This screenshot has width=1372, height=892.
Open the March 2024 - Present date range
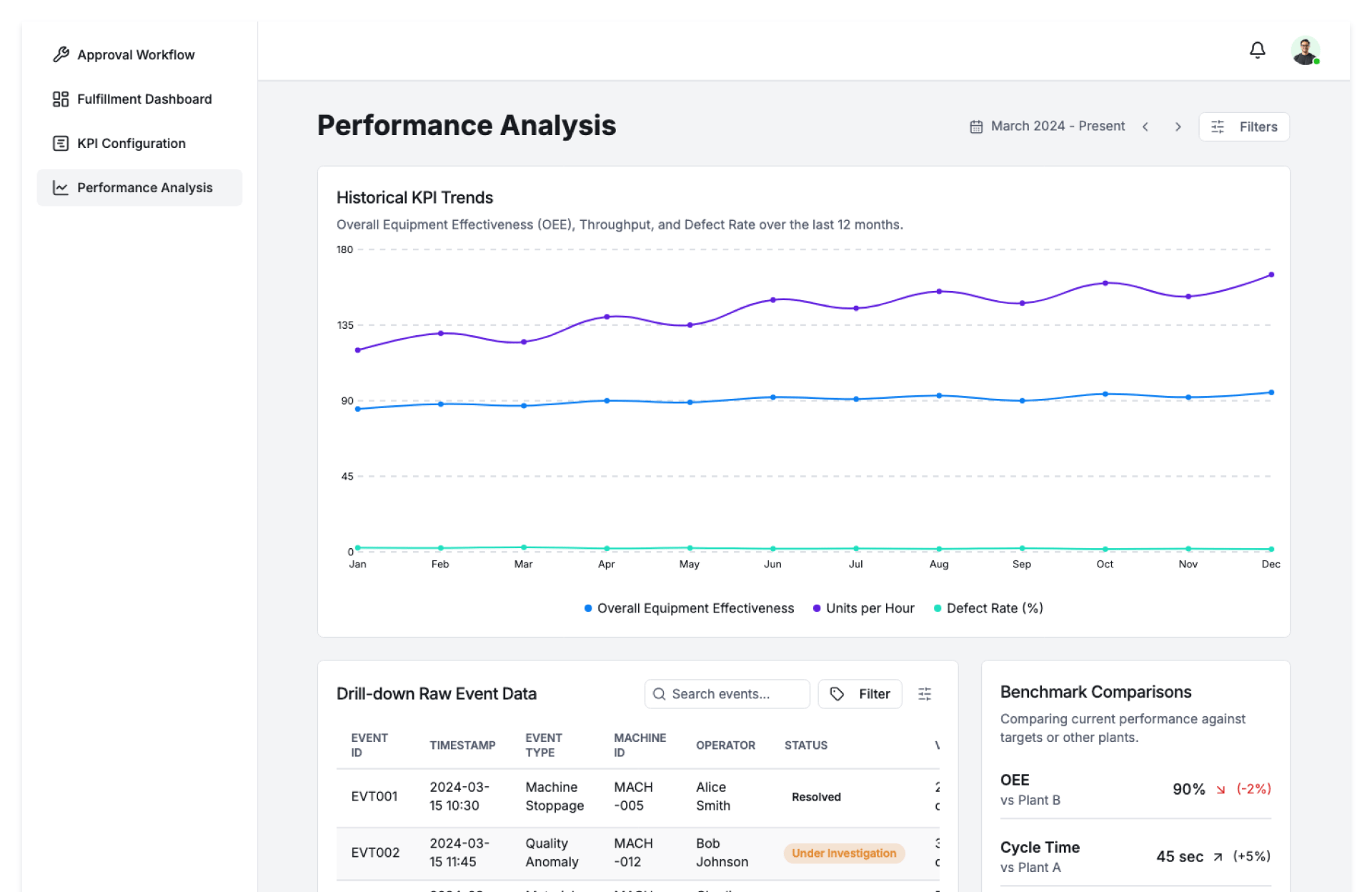[x=1057, y=127]
